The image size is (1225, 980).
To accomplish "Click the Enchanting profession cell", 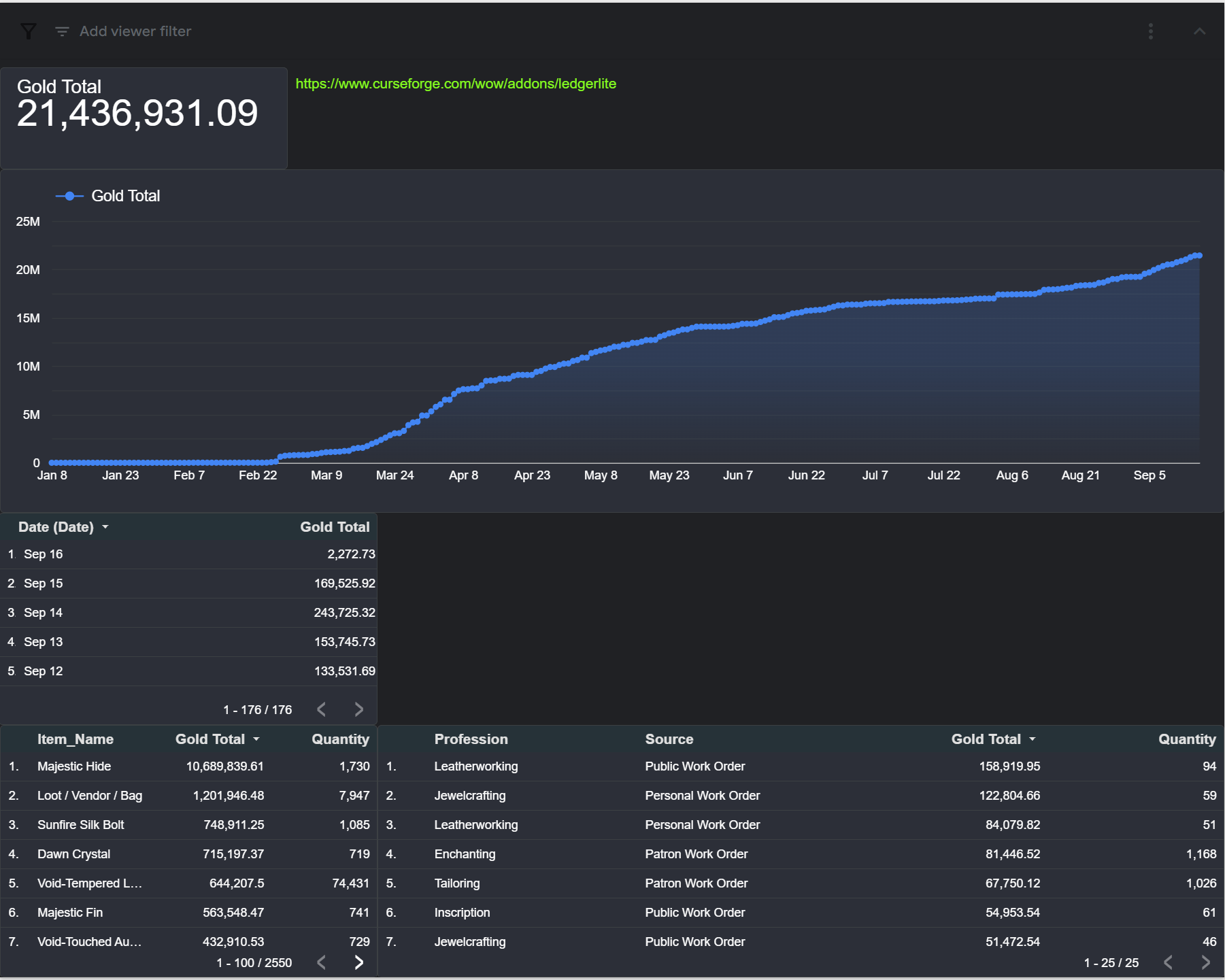I will coord(465,854).
